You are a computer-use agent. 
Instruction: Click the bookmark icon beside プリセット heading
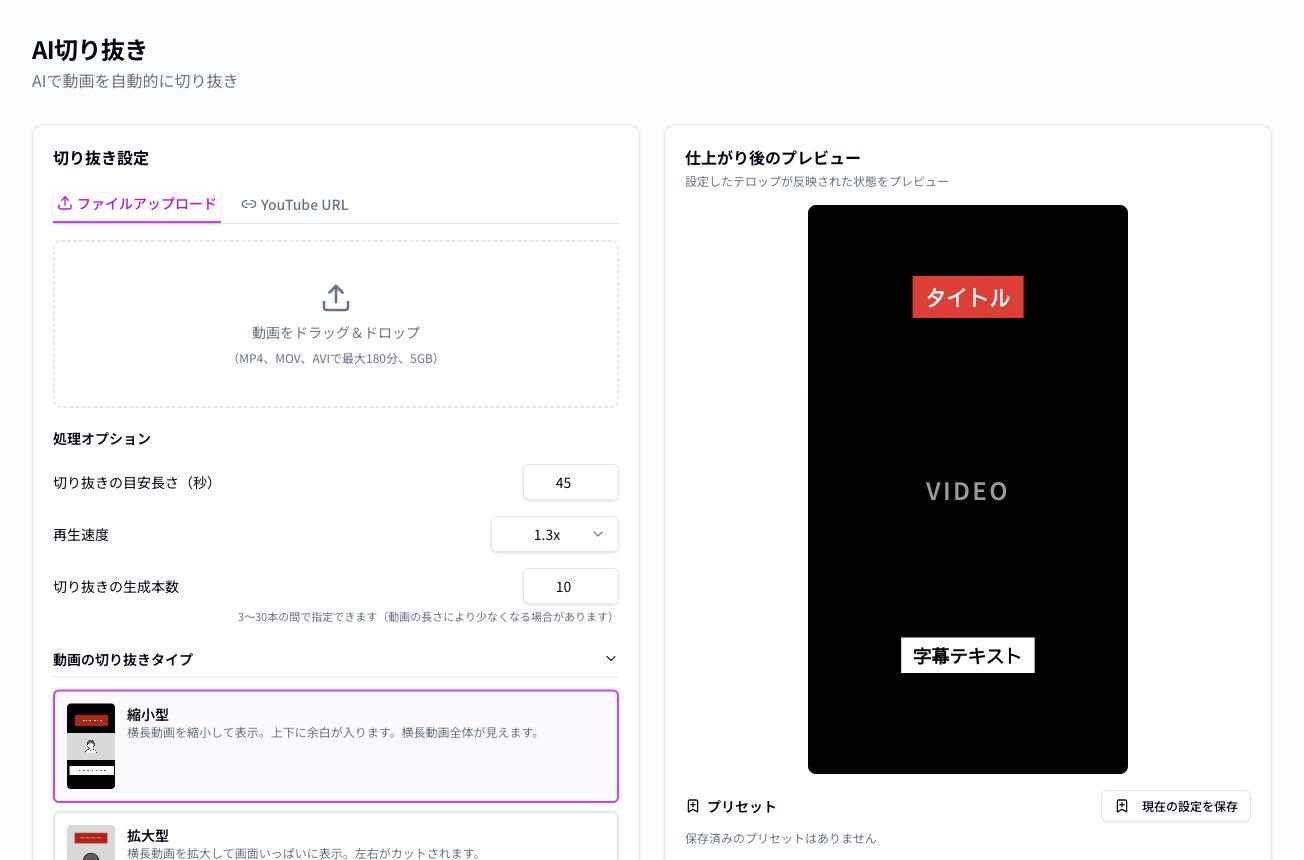[x=693, y=806]
